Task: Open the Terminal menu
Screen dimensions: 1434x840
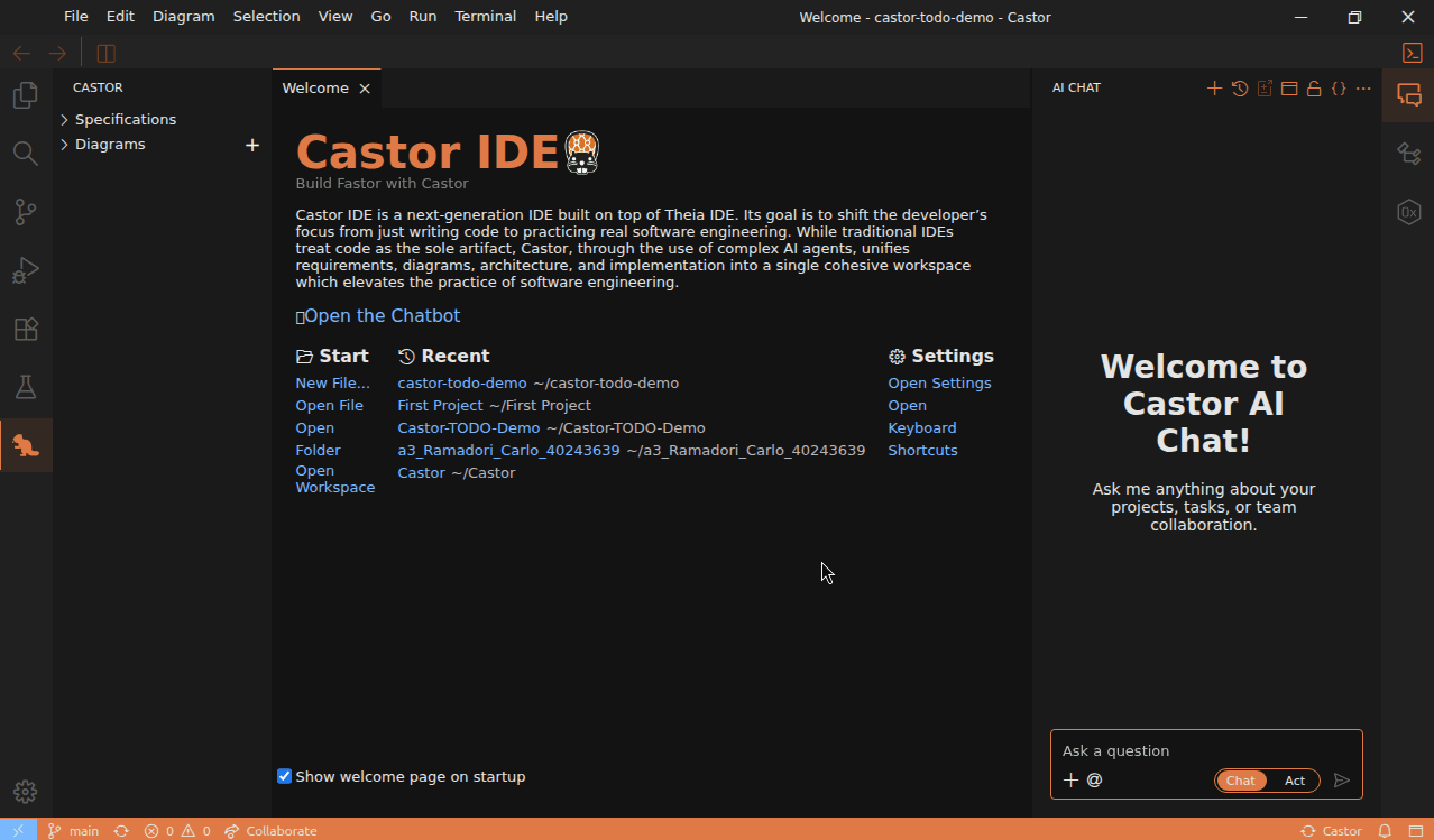Action: [485, 16]
